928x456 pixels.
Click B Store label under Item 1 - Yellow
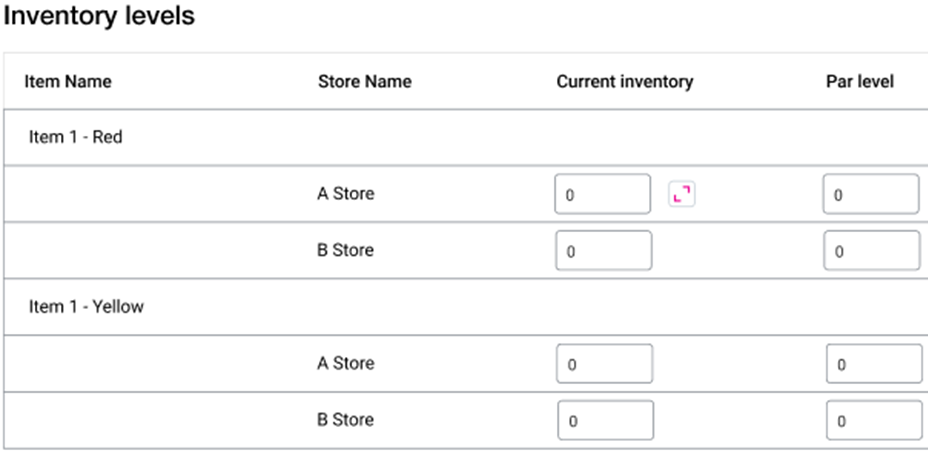[345, 421]
